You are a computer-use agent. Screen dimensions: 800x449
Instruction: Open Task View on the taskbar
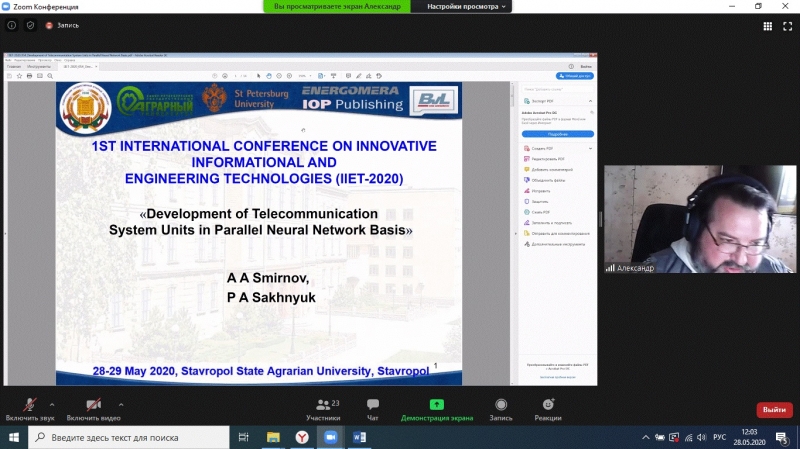pyautogui.click(x=244, y=437)
